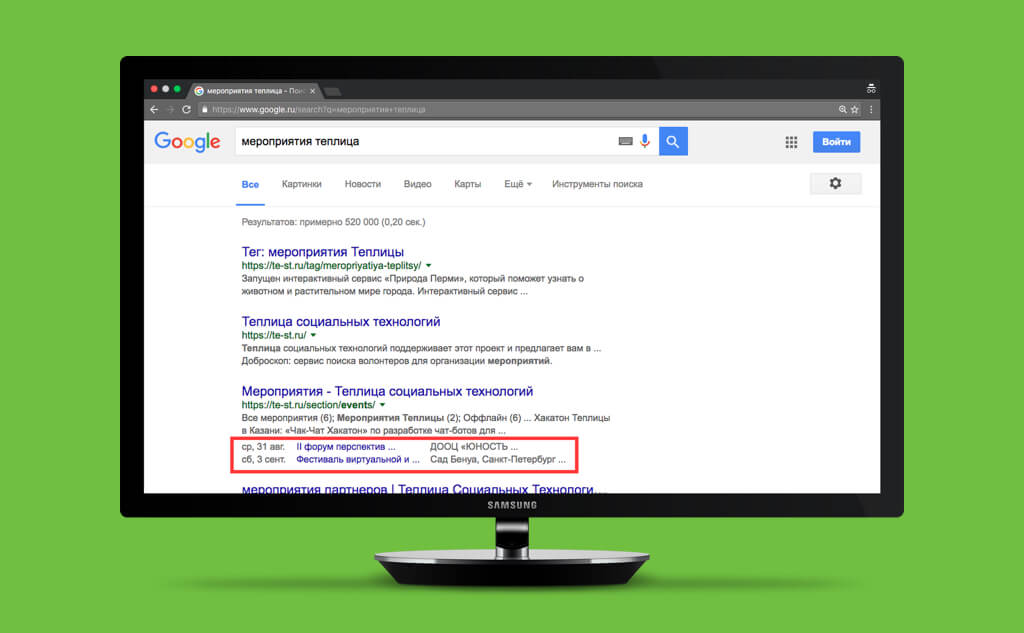Open result Тег: мероприятия Теплицы
The height and width of the screenshot is (633, 1024).
click(x=323, y=252)
